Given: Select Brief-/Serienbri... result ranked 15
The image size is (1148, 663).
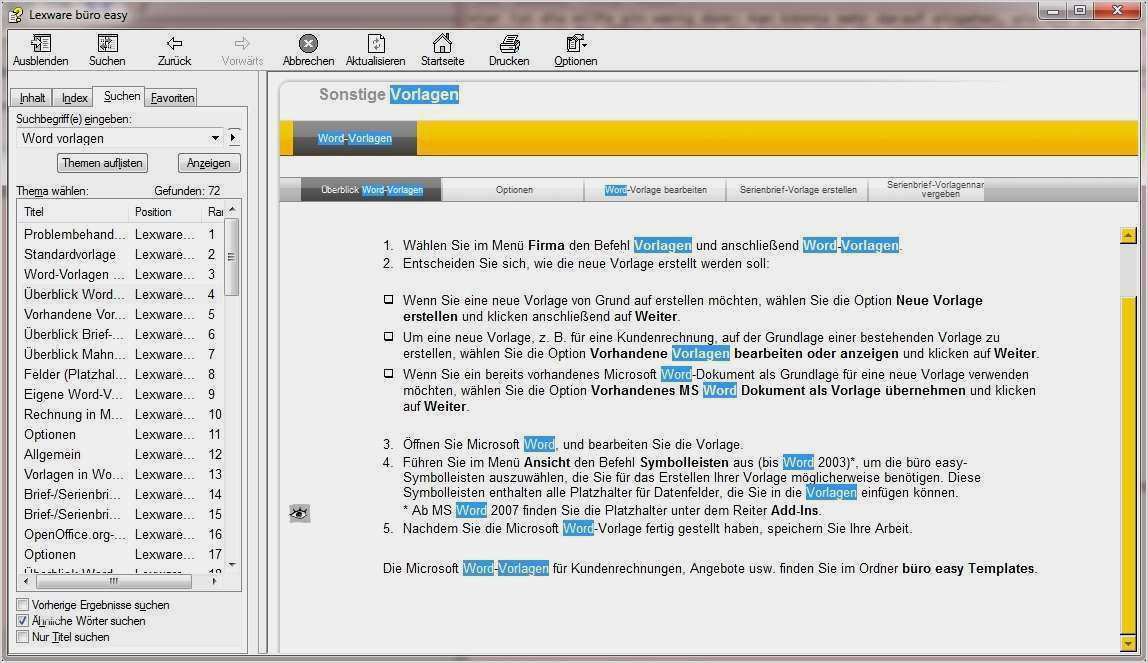Looking at the screenshot, I should [122, 514].
